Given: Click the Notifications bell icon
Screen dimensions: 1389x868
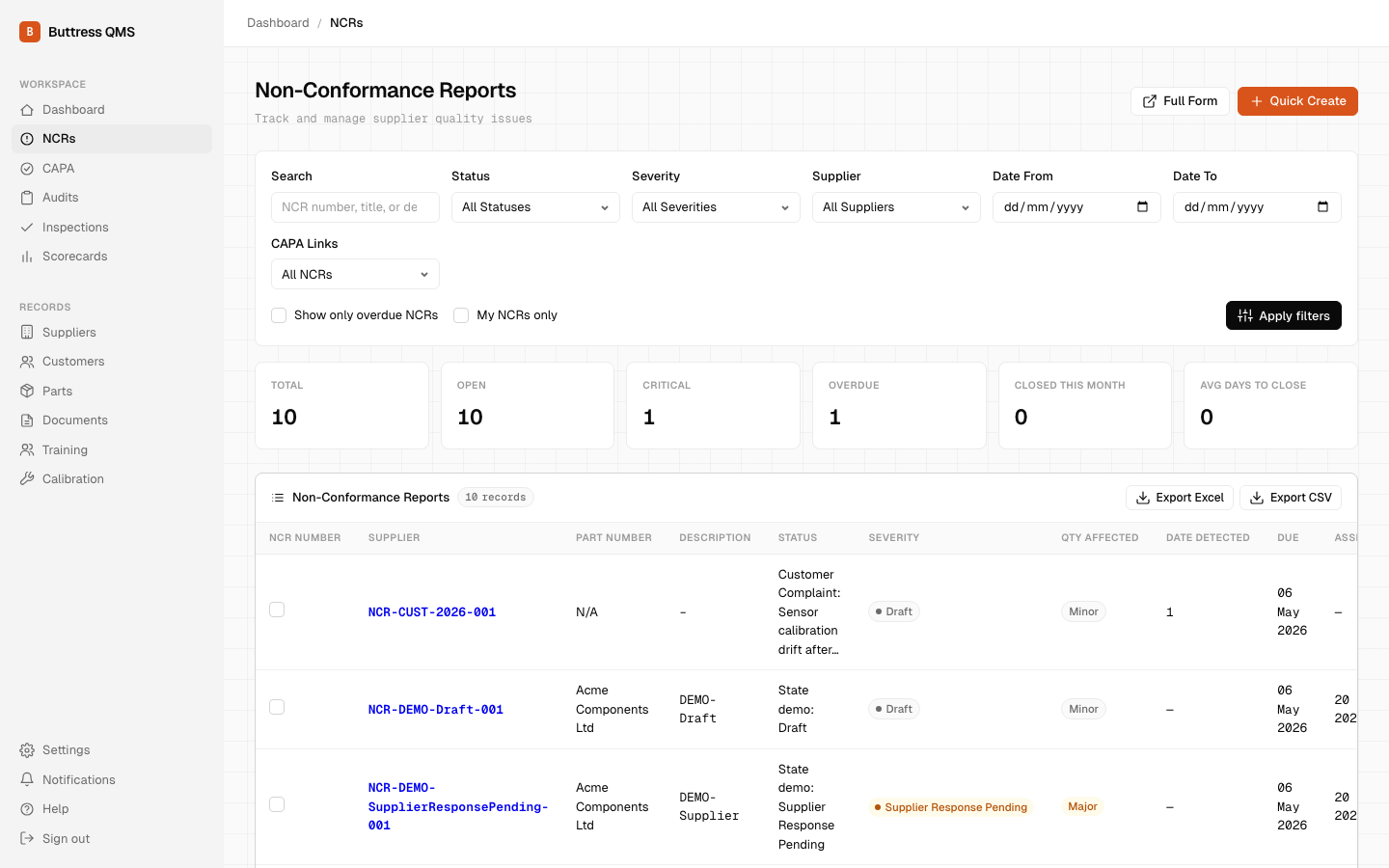Looking at the screenshot, I should pyautogui.click(x=27, y=780).
